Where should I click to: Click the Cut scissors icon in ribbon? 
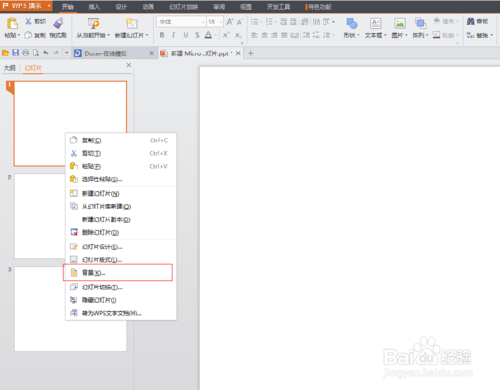(29, 22)
